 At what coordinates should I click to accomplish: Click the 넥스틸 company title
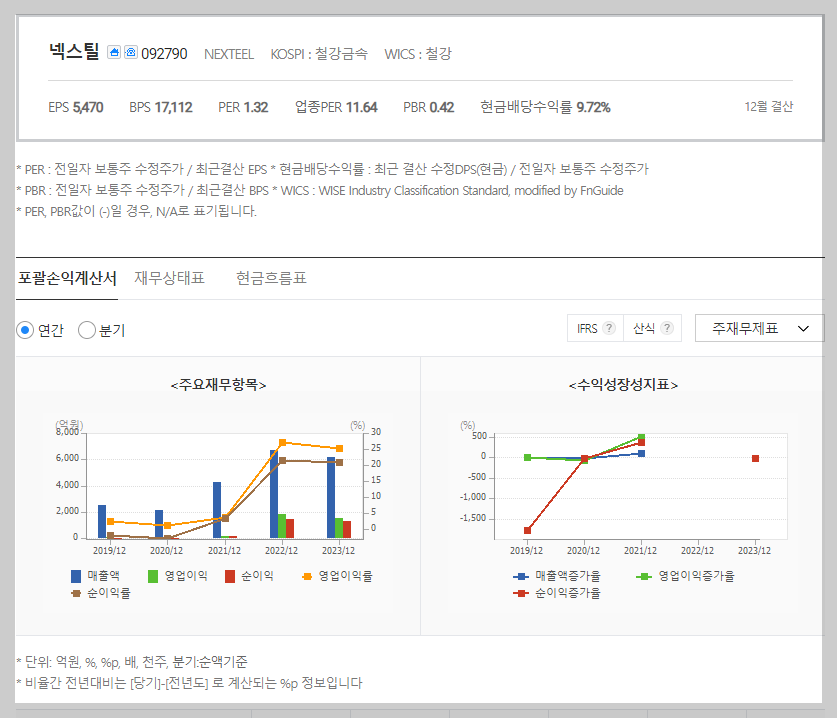click(74, 52)
